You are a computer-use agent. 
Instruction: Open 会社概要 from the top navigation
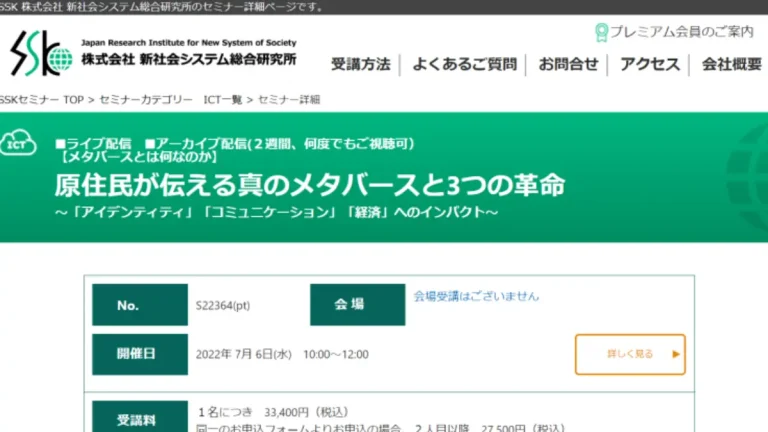(x=731, y=65)
